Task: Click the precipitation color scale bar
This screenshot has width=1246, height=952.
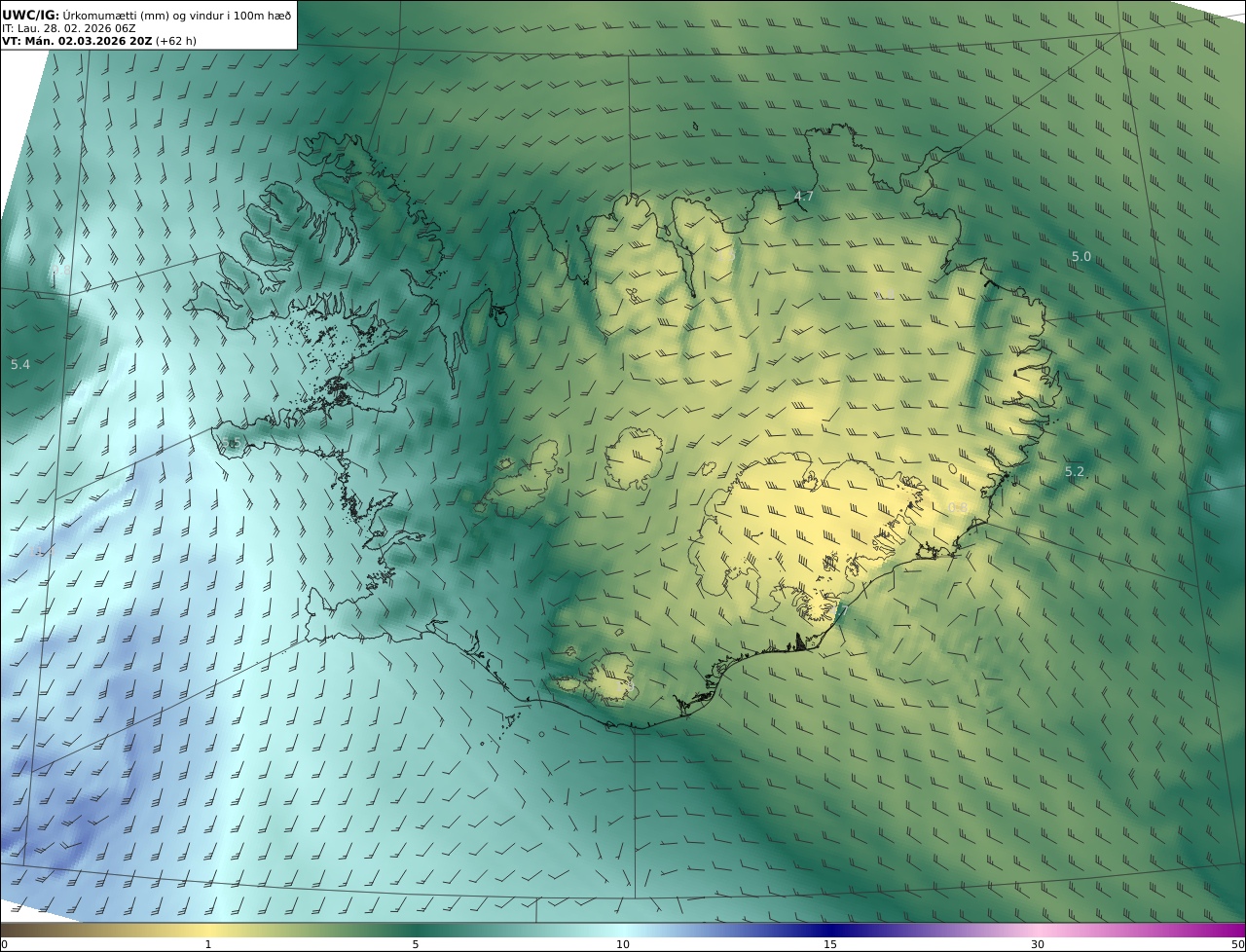Action: 623,930
